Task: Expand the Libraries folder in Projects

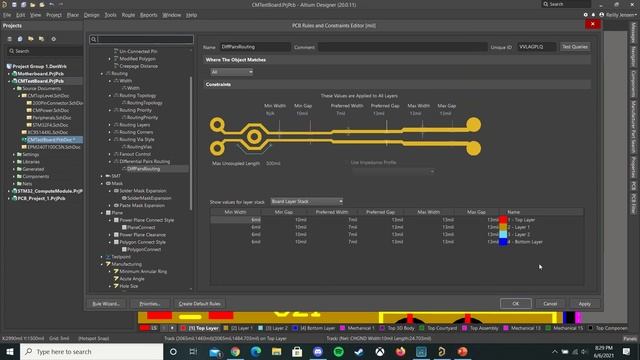Action: click(x=14, y=162)
